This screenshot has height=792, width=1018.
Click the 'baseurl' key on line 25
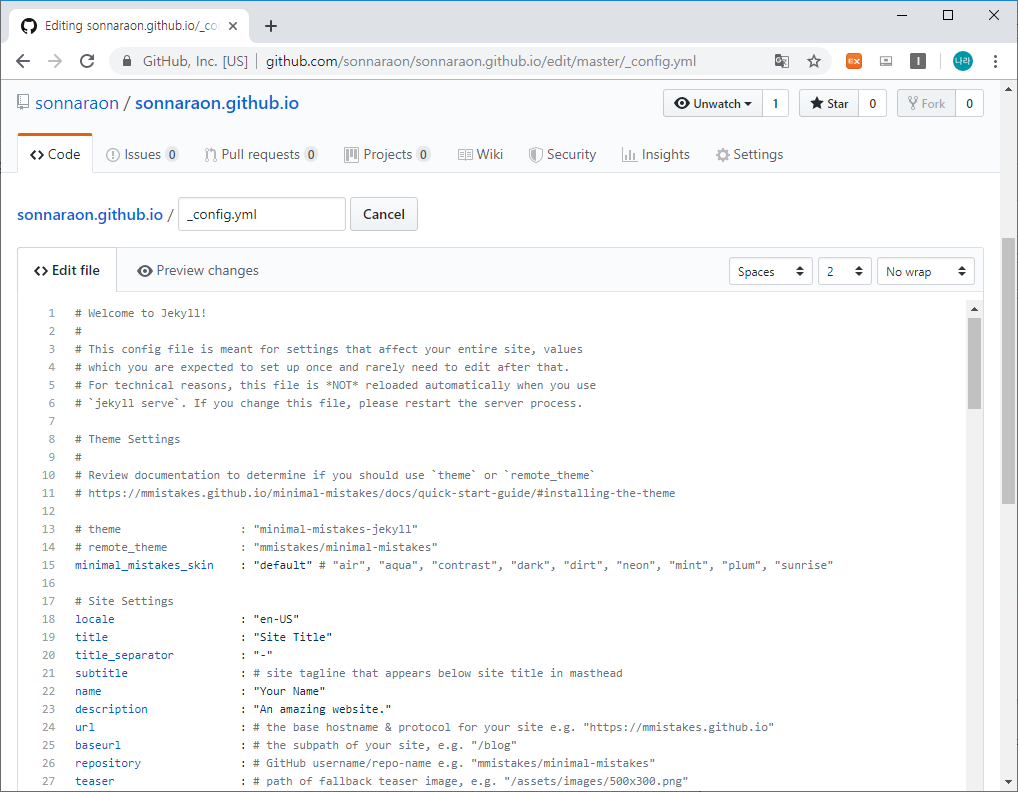tap(98, 745)
